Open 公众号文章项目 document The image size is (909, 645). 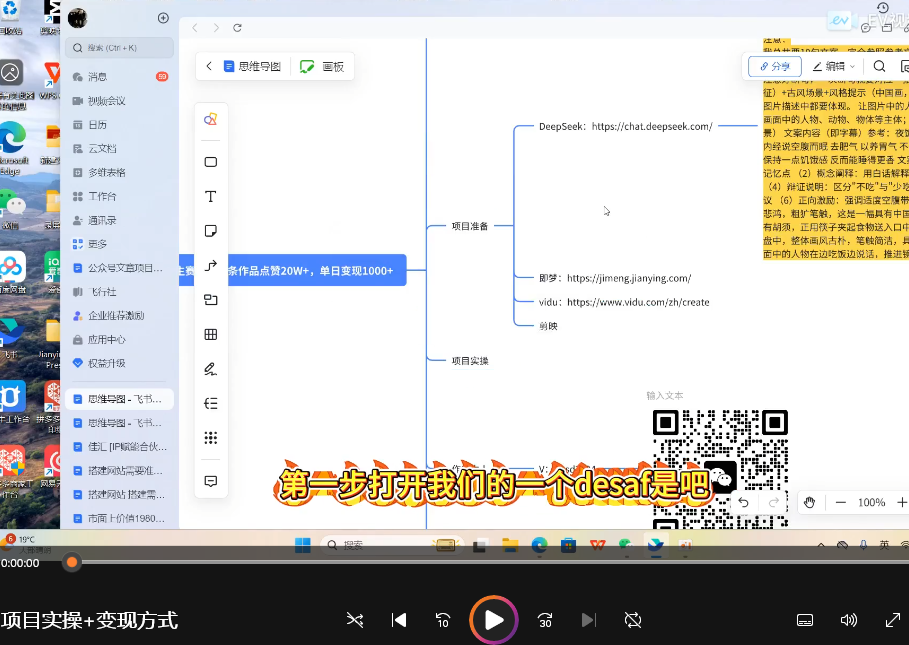coord(120,268)
